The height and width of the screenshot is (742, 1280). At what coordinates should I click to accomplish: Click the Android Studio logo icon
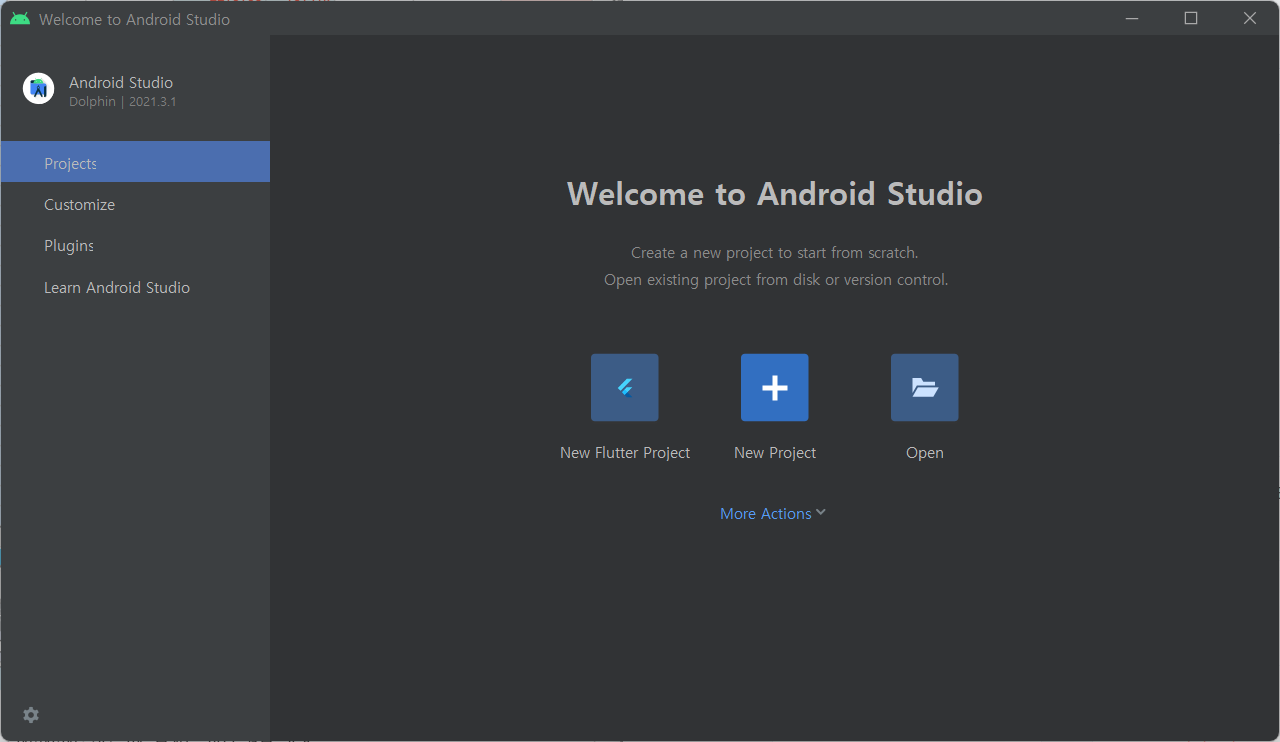39,89
